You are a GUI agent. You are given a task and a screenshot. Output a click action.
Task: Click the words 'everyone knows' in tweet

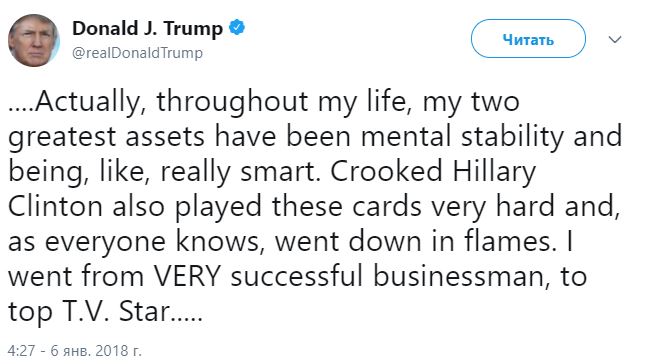[152, 243]
